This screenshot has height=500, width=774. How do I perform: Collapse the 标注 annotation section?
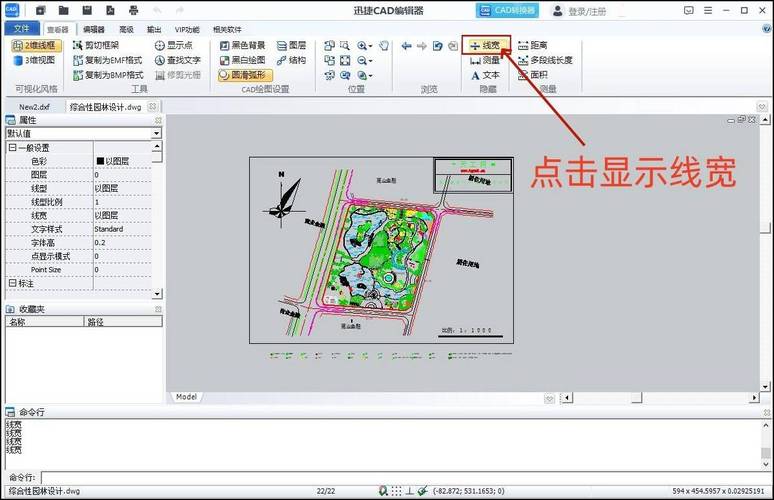point(12,284)
